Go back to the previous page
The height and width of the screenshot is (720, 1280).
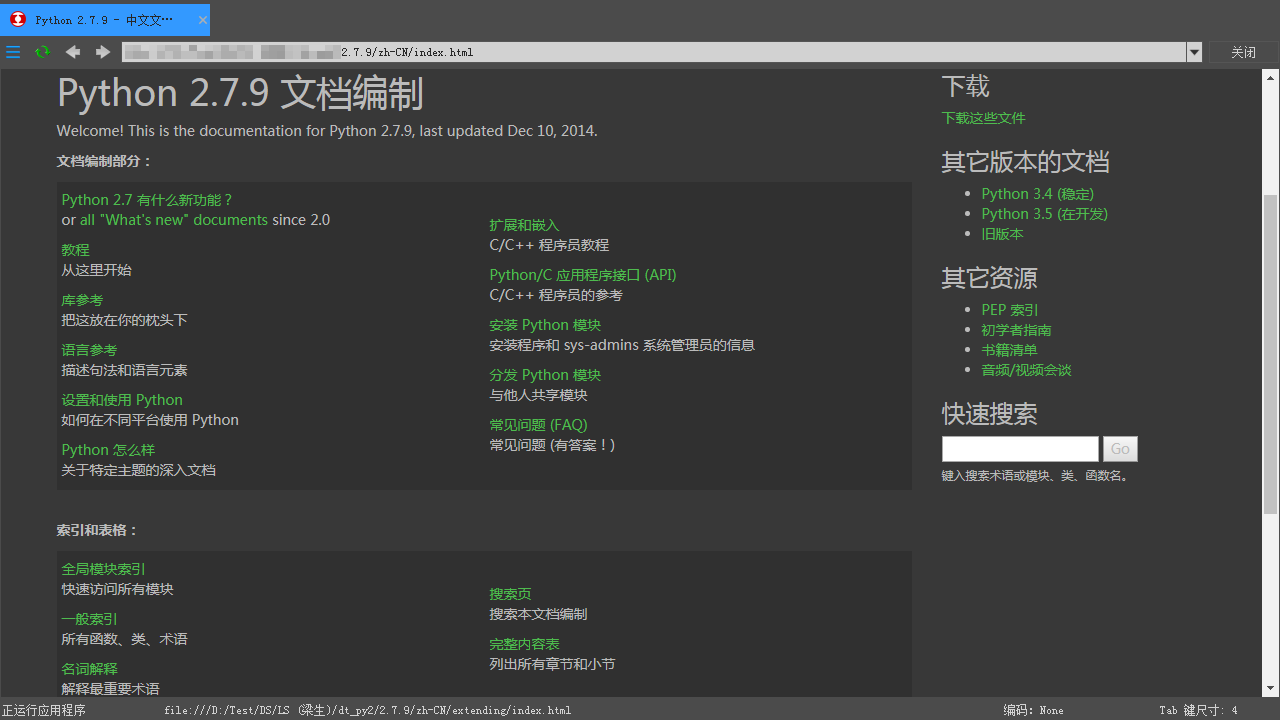pos(72,52)
